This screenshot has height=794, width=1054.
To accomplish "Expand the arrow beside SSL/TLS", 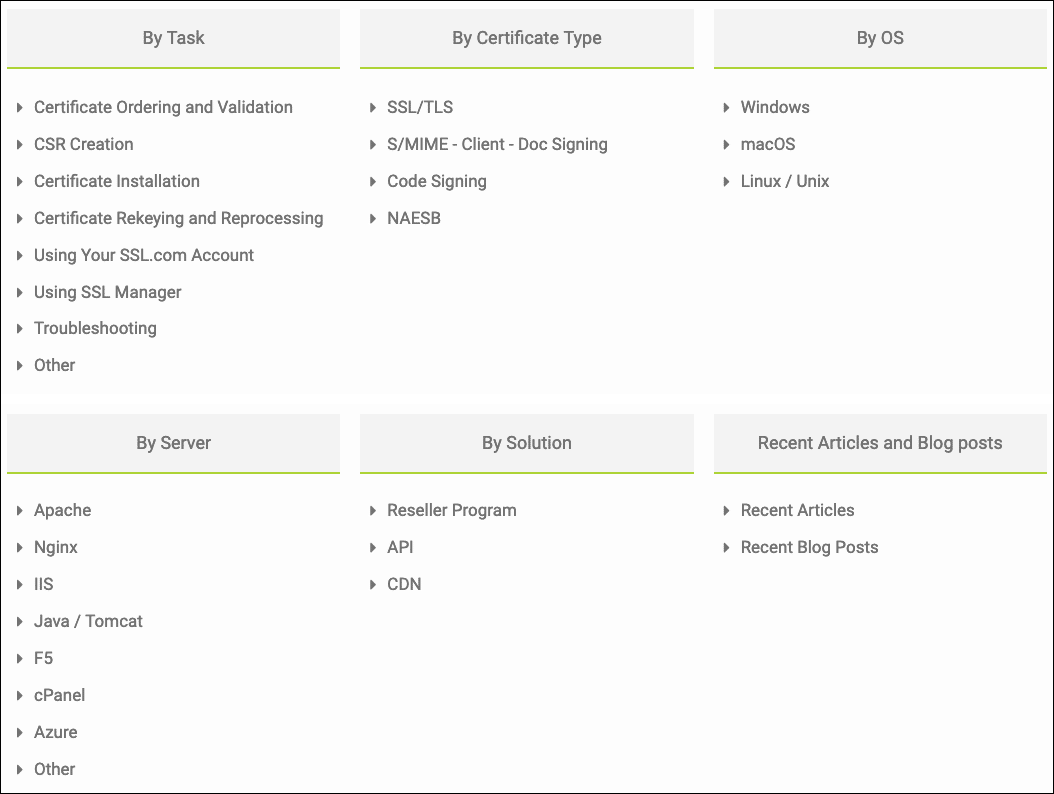I will click(372, 108).
